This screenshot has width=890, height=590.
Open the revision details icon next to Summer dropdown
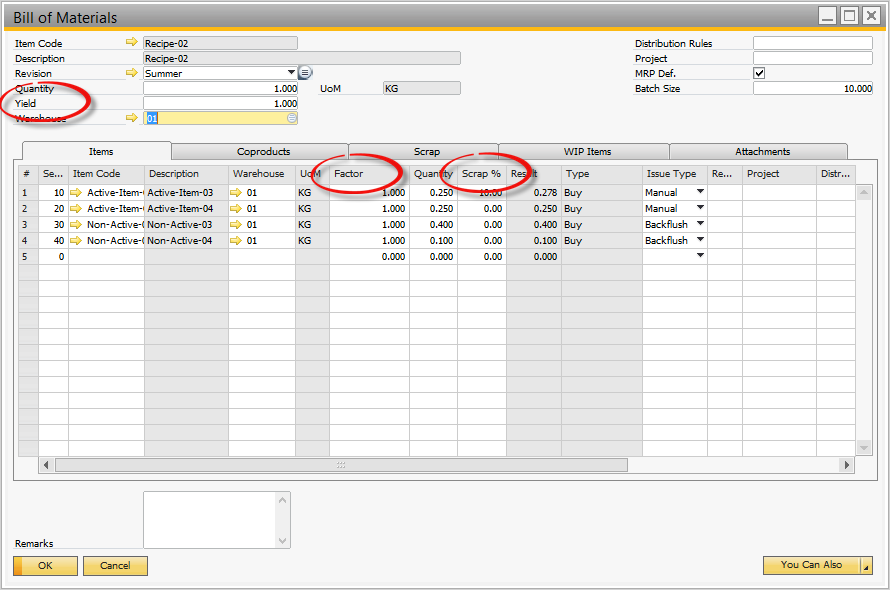point(305,73)
